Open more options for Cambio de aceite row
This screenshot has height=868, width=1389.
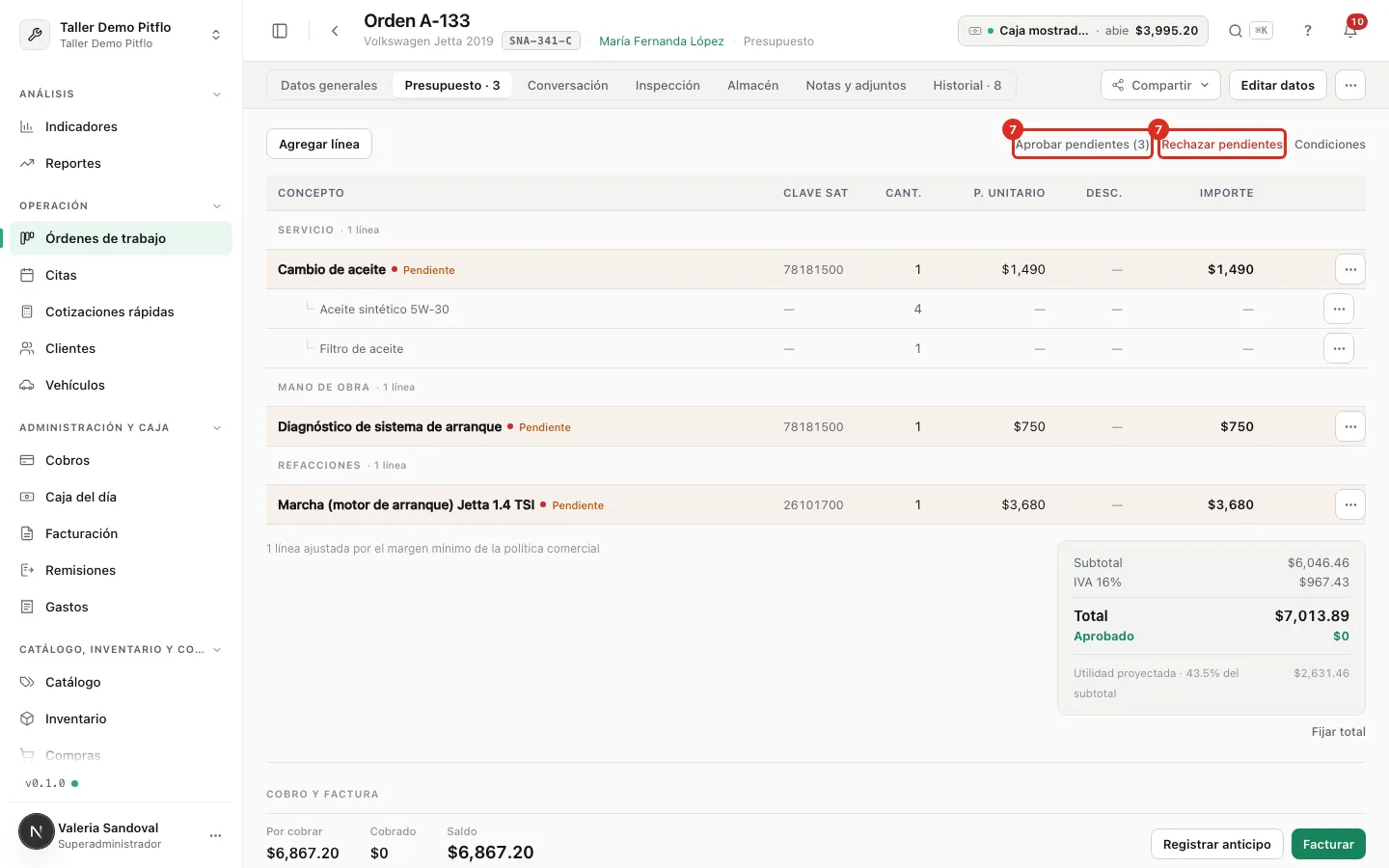(1350, 269)
